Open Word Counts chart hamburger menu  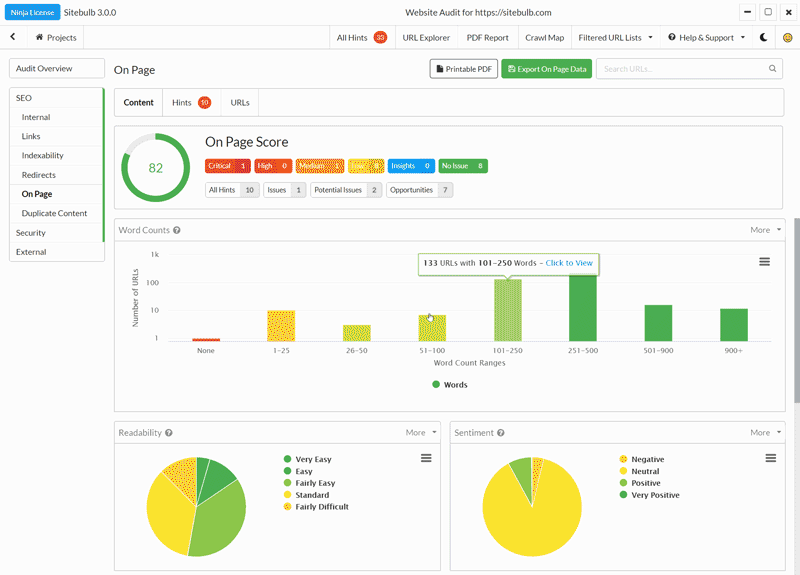tap(764, 261)
